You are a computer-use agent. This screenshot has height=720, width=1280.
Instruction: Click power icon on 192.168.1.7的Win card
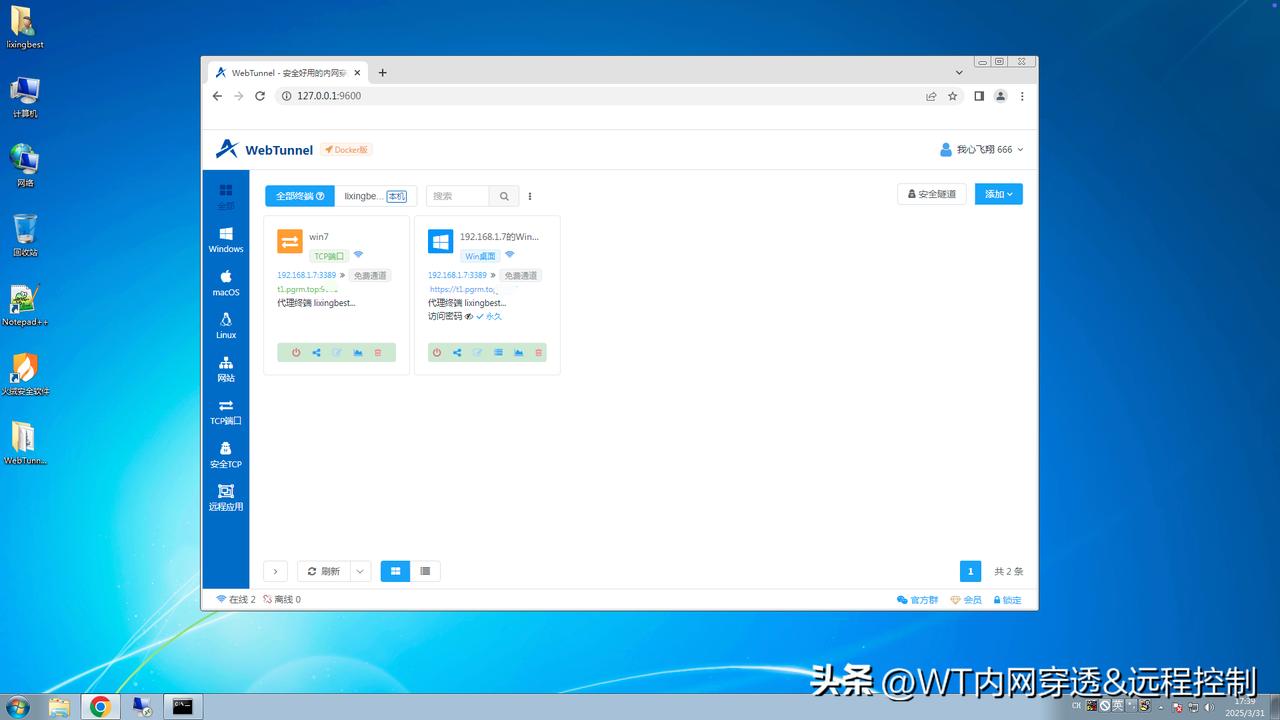[436, 352]
